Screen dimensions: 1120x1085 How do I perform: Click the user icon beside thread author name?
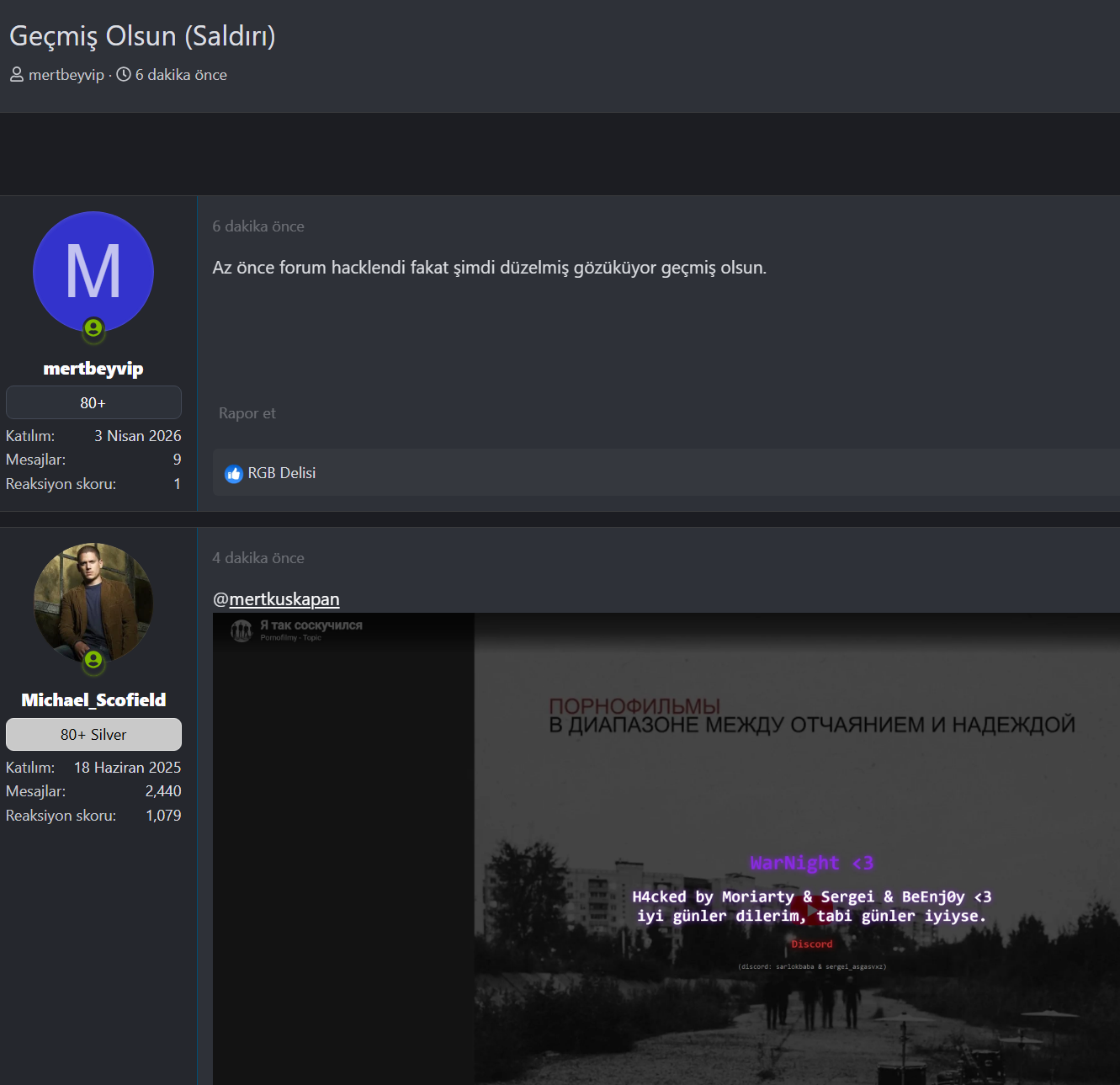(17, 75)
